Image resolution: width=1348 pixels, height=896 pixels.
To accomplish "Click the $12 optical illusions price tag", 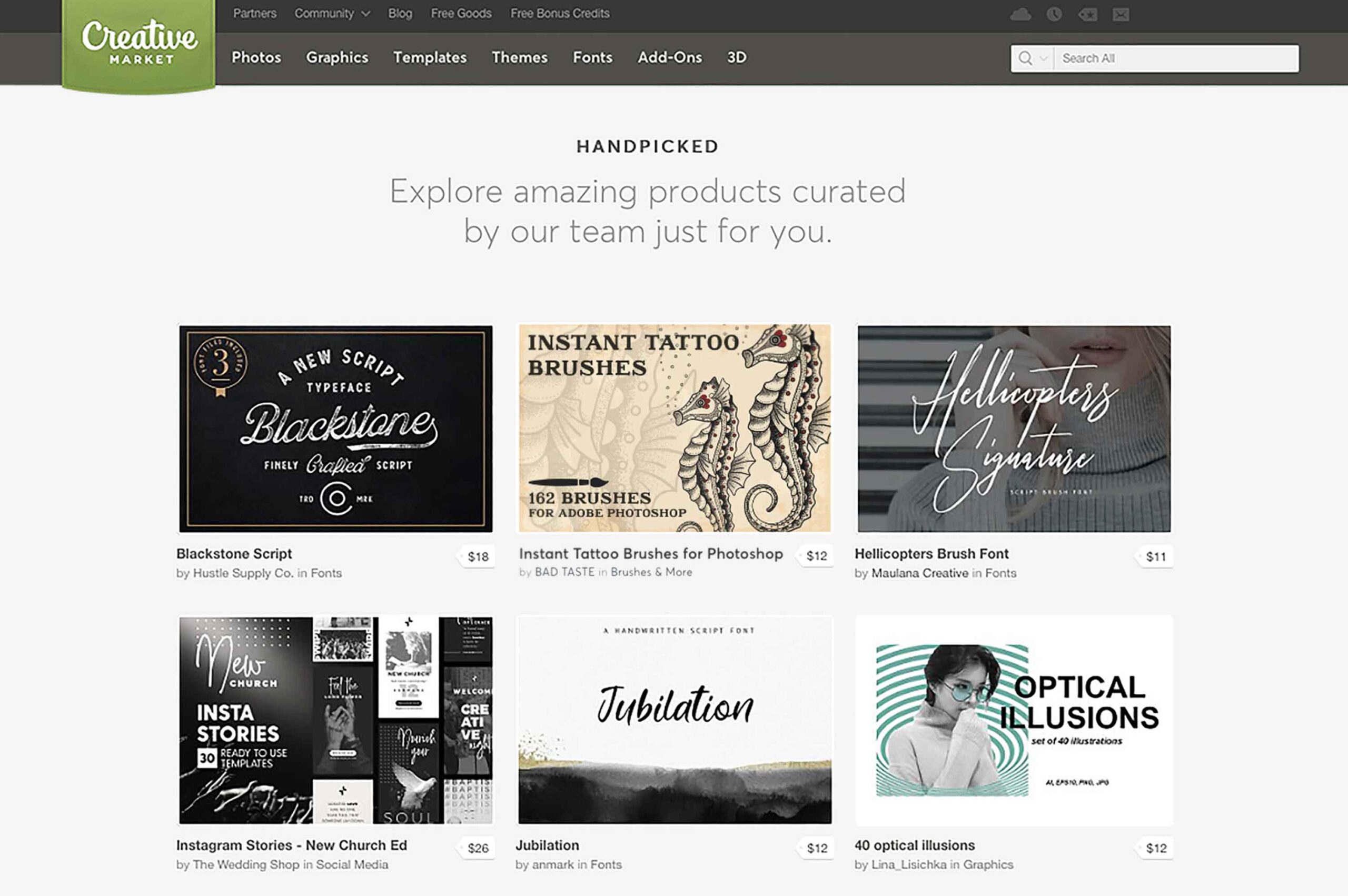I will click(1155, 848).
